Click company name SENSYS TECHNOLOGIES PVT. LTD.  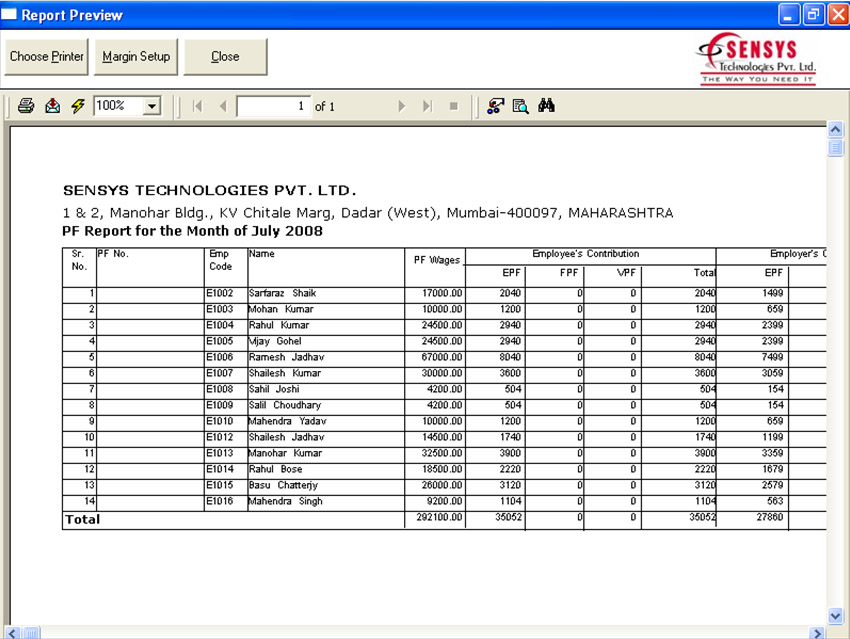pyautogui.click(x=209, y=190)
